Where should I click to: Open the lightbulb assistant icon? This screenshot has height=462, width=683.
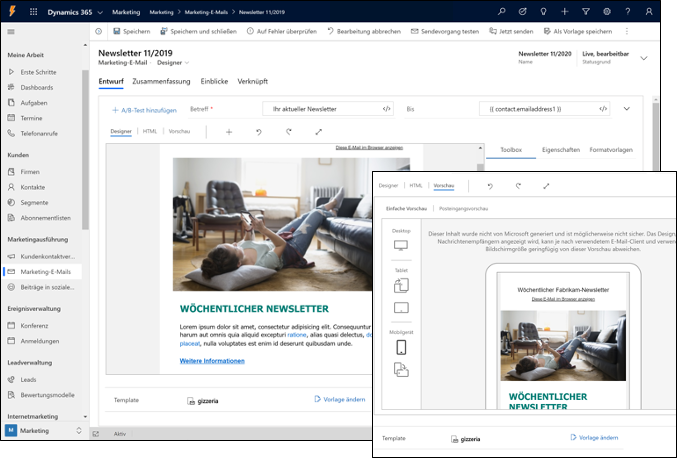[x=544, y=12]
